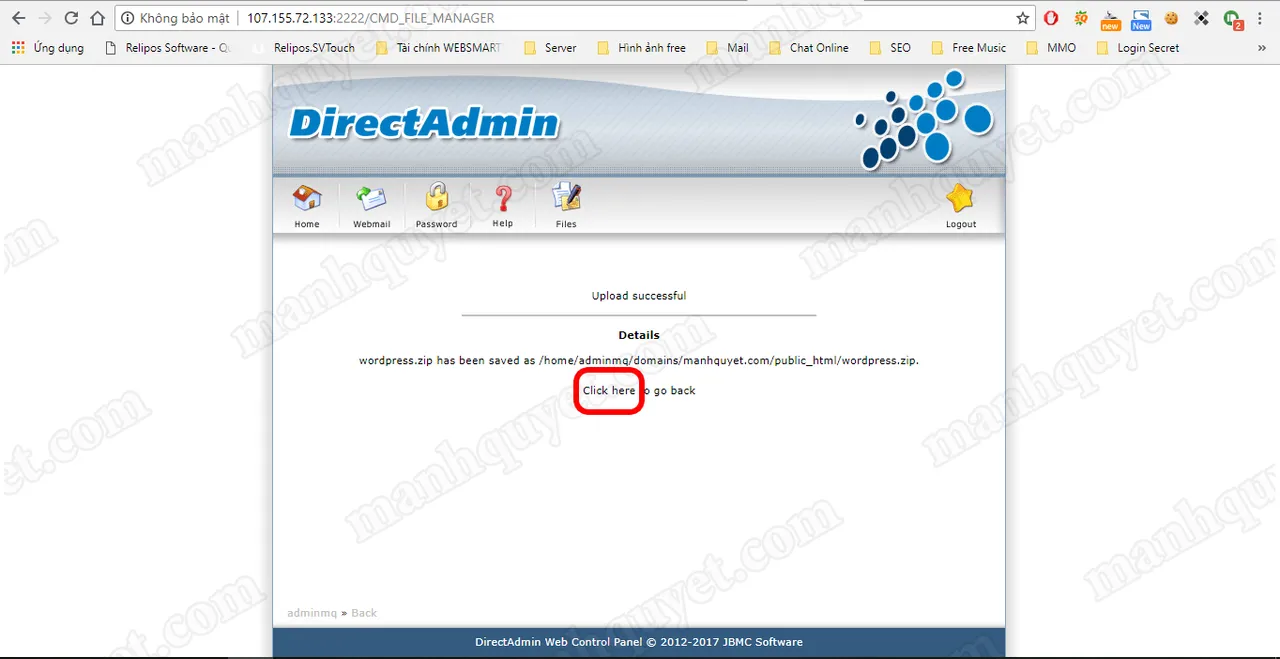Click the browser home icon

[97, 18]
